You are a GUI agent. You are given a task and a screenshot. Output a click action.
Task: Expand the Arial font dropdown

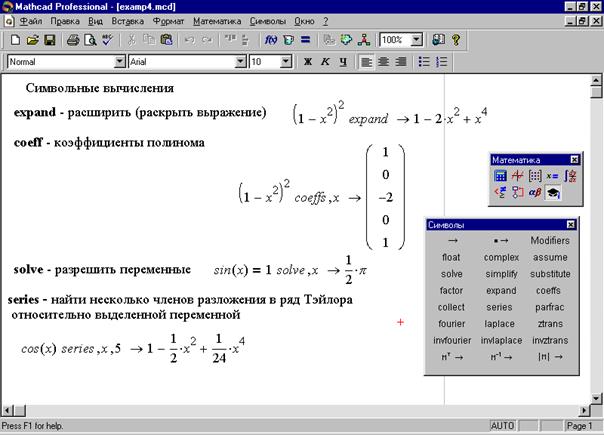(x=240, y=62)
